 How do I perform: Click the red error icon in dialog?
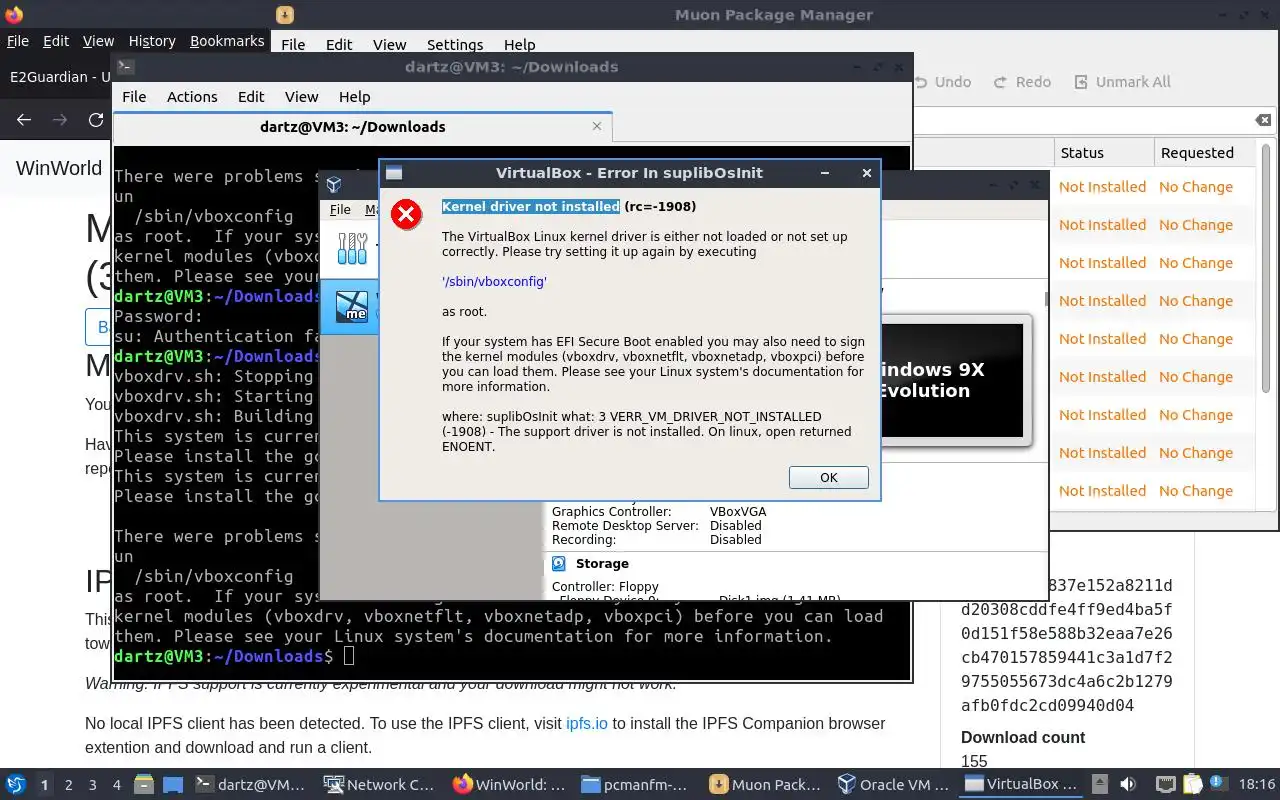(x=406, y=214)
